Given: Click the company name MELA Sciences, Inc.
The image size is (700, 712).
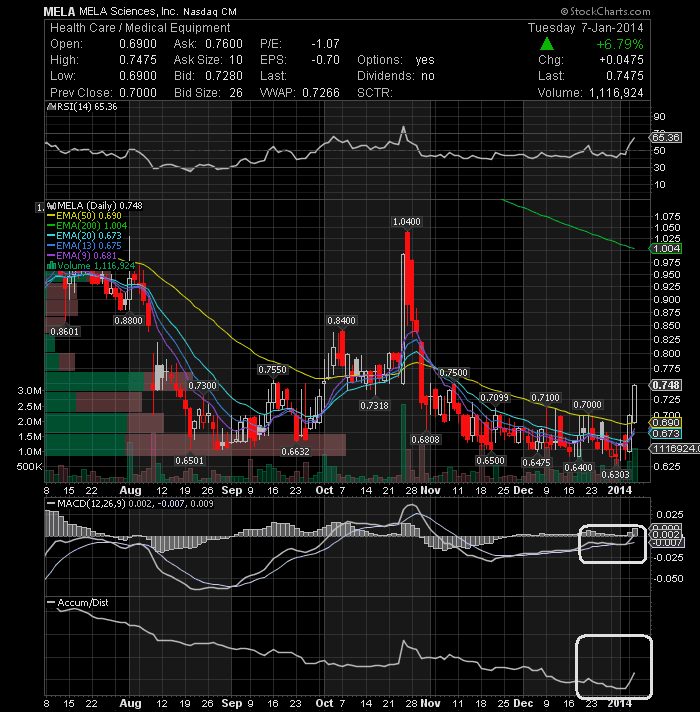Looking at the screenshot, I should [128, 11].
